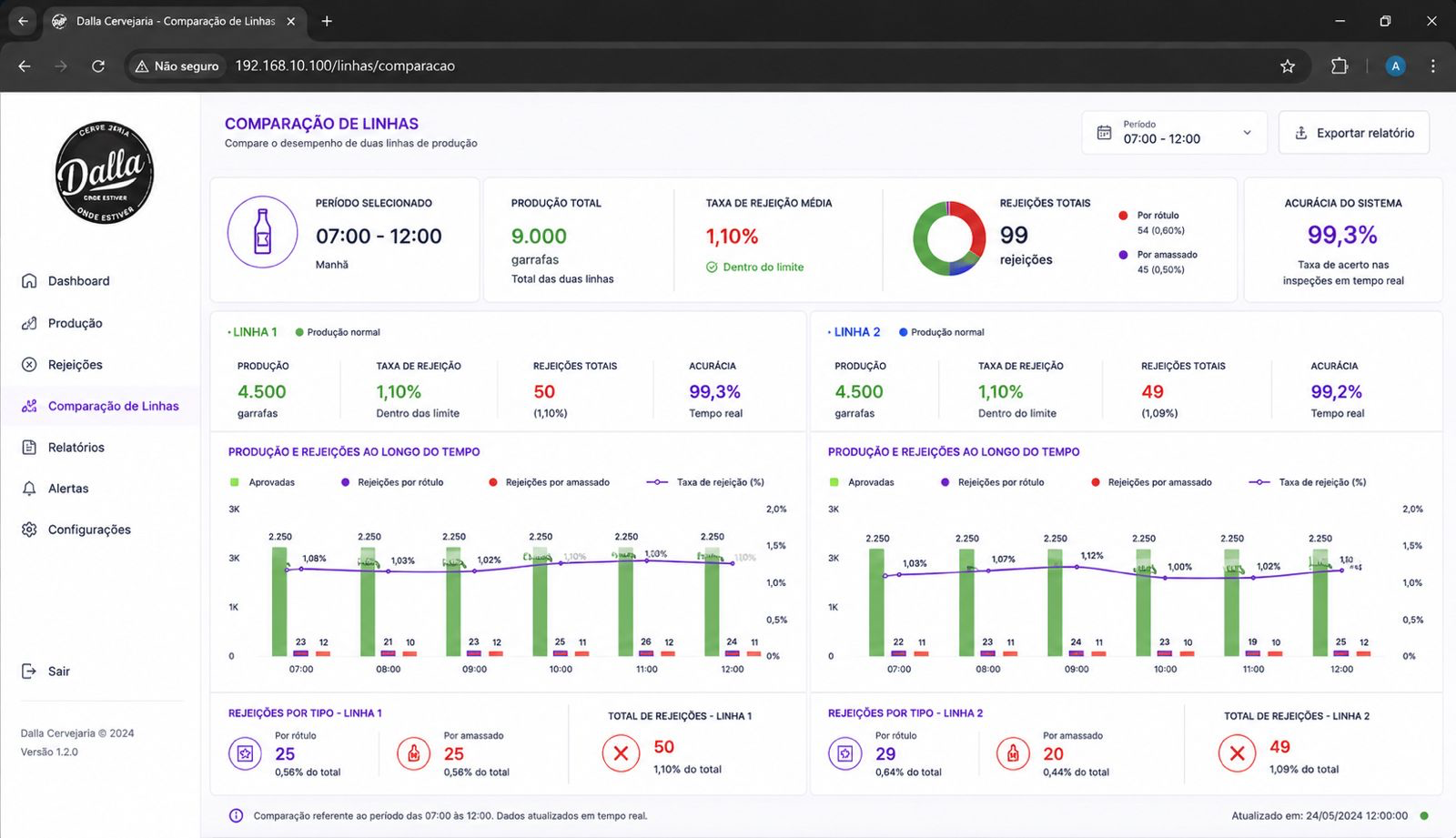Click the green check icon beside Dentro do limite
1456x838 pixels.
tap(712, 268)
